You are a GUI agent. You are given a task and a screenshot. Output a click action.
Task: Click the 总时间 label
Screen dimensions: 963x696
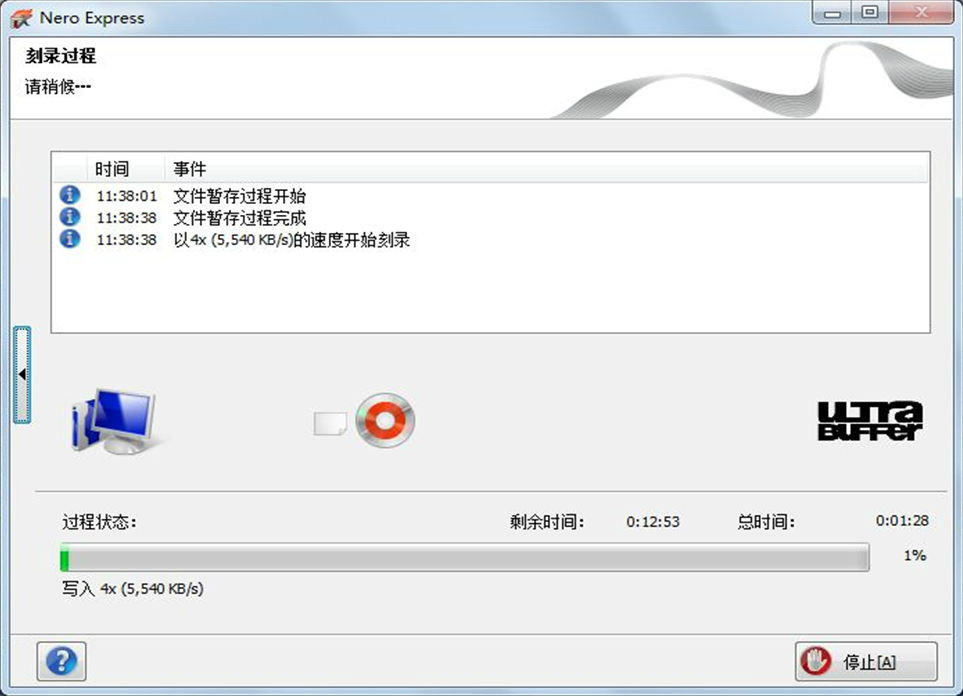pyautogui.click(x=766, y=522)
